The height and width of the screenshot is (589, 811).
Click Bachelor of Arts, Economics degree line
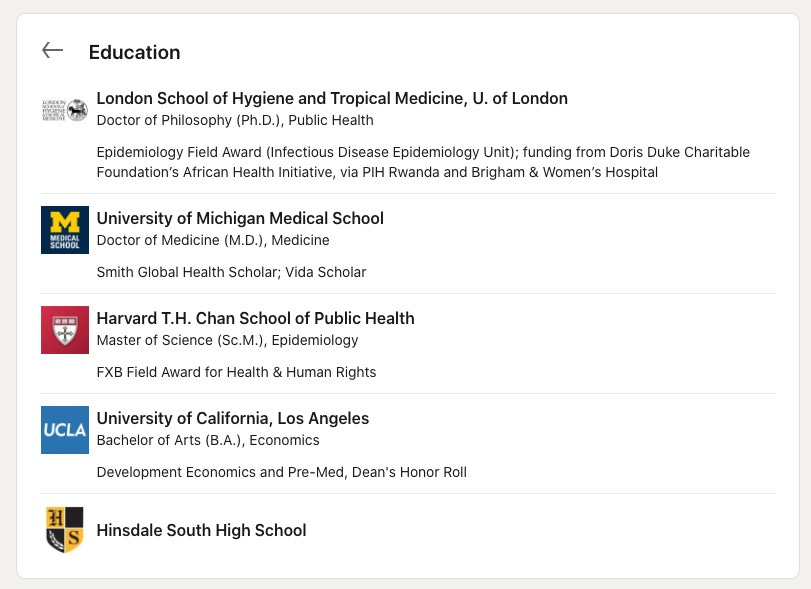point(208,440)
